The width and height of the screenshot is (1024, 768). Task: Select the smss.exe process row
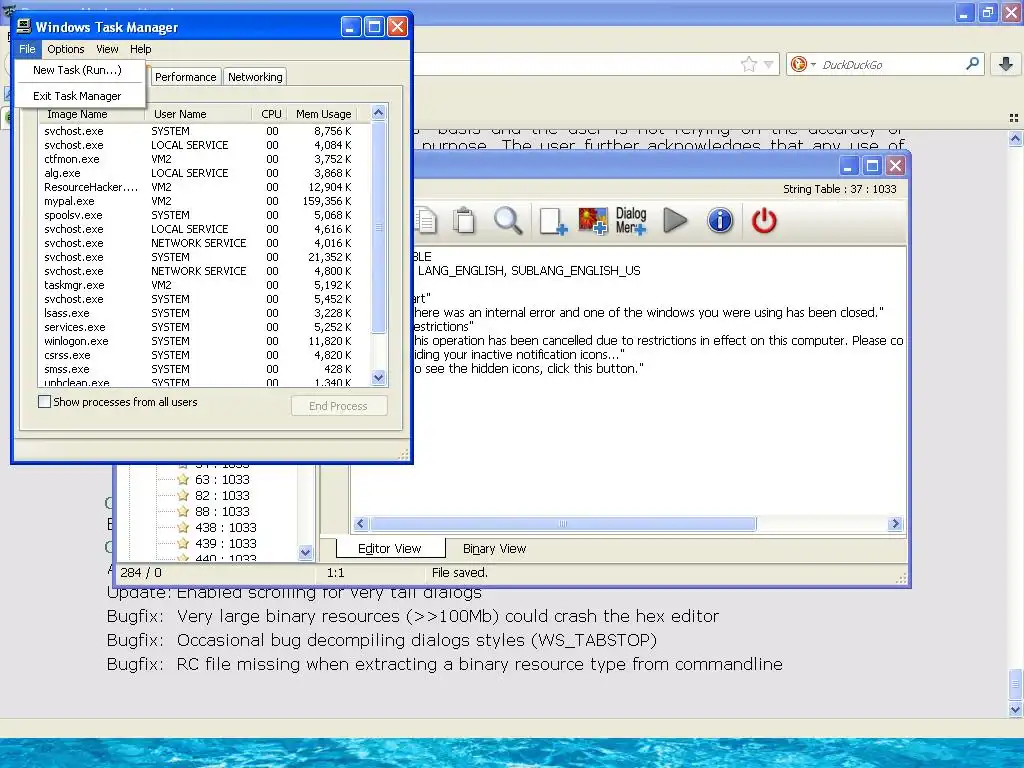coord(199,369)
